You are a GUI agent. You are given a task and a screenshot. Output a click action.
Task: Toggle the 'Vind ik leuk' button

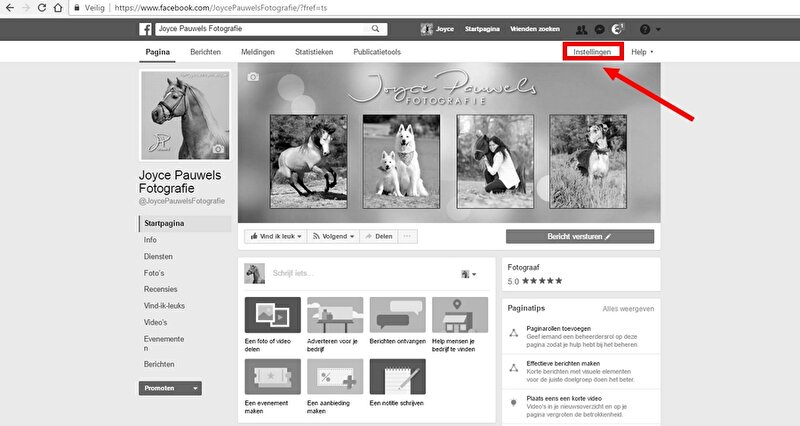click(270, 237)
